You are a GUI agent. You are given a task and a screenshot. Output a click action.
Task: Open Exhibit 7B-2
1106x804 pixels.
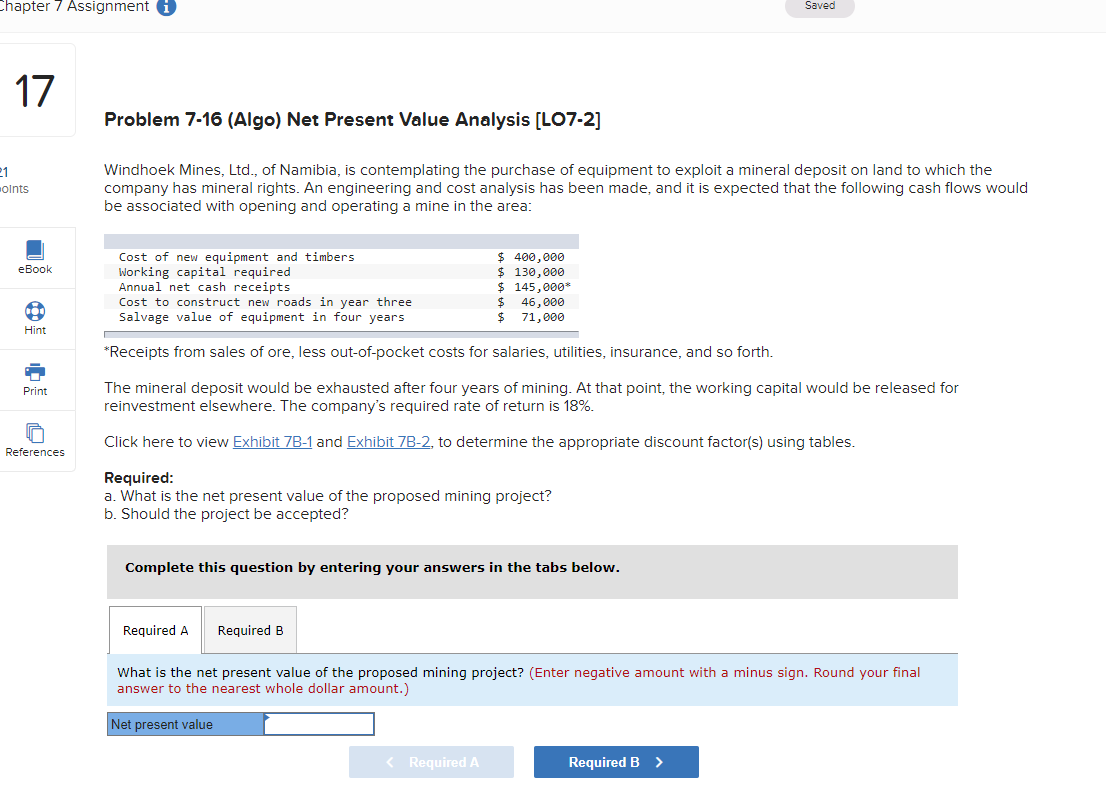coord(388,441)
